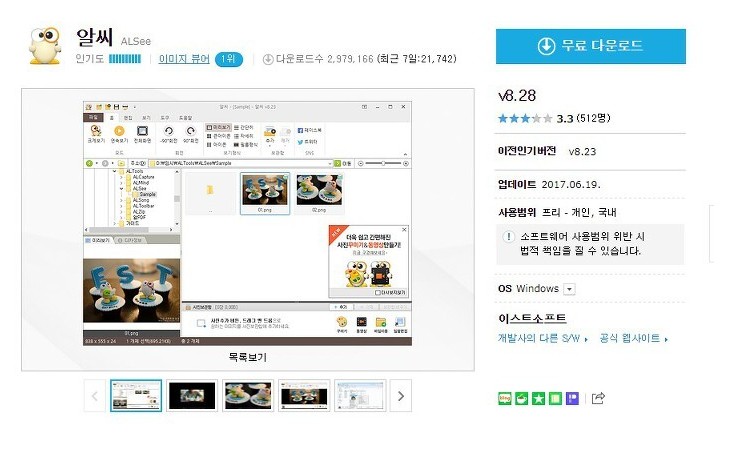Click the ALSee owl mascot logo
Viewport: 739px width, 474px height.
(45, 46)
